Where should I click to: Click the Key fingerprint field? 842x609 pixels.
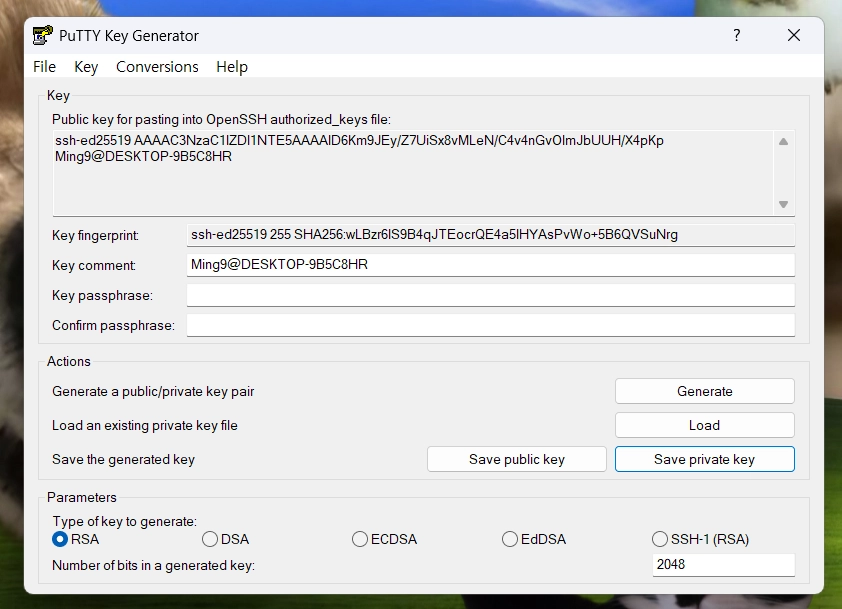(490, 235)
